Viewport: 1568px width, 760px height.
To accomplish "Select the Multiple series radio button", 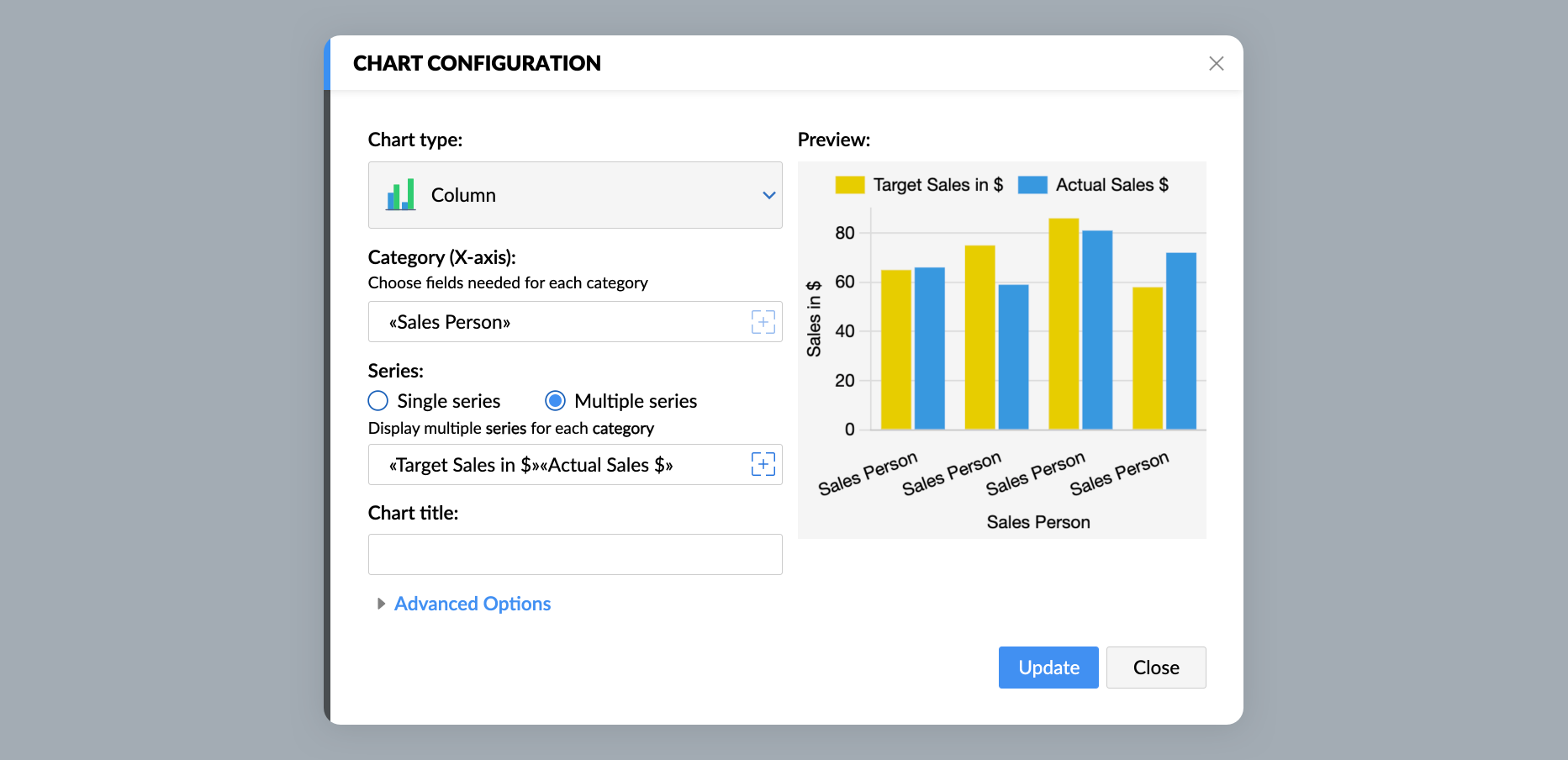I will tap(555, 401).
